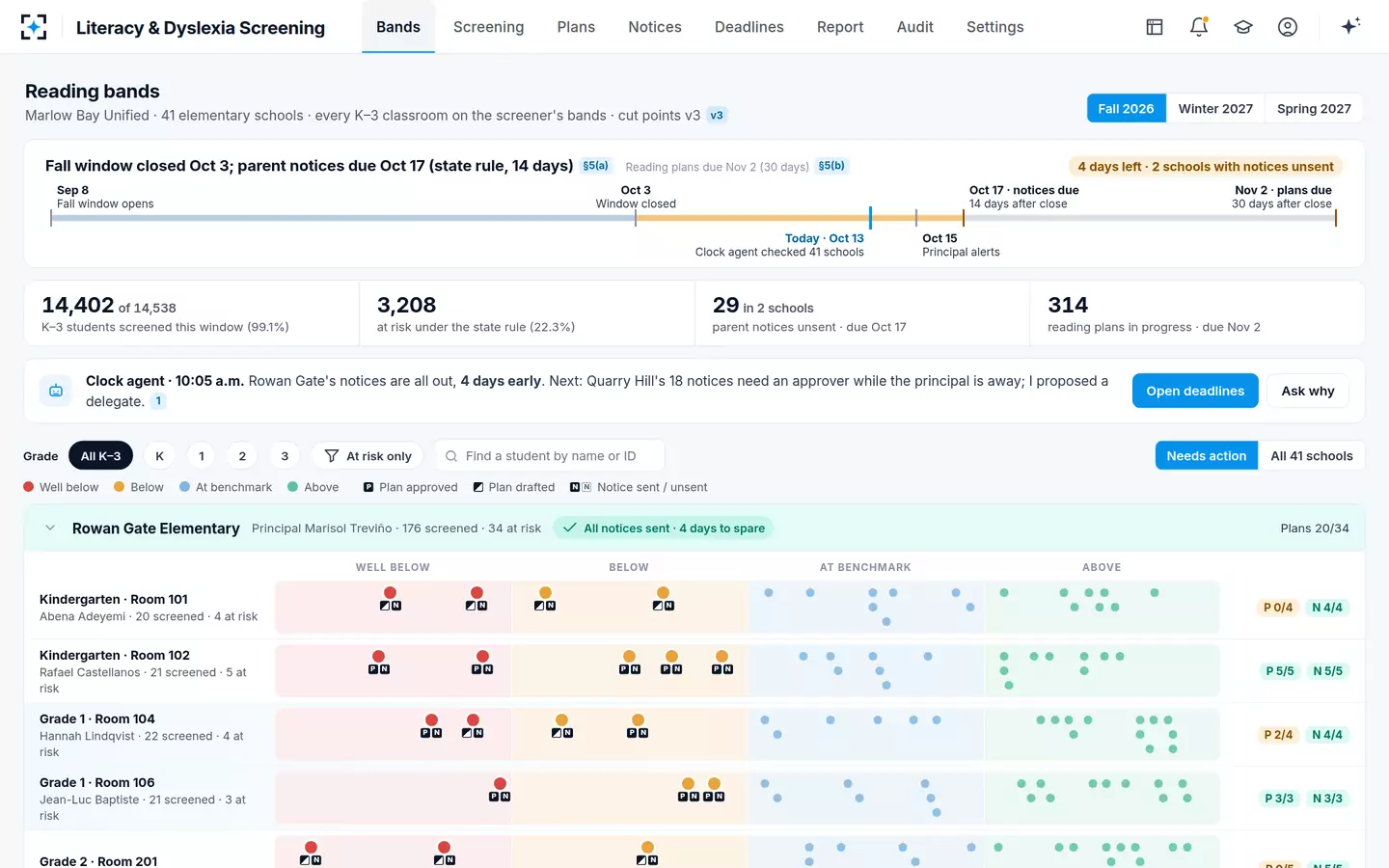This screenshot has height=868, width=1389.
Task: Switch to the Plans tab
Action: click(x=576, y=27)
